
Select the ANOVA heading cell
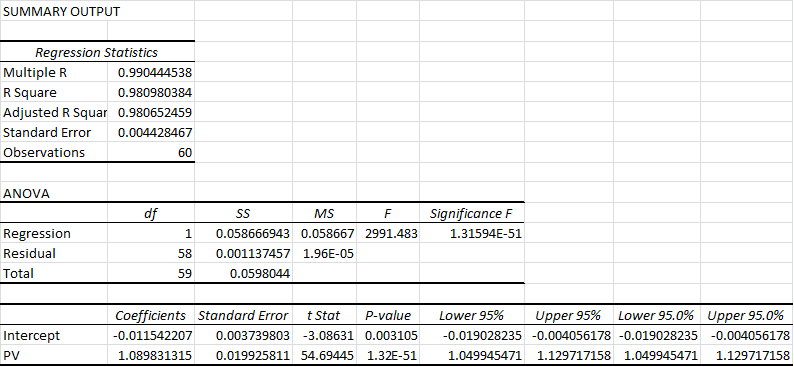(54, 193)
